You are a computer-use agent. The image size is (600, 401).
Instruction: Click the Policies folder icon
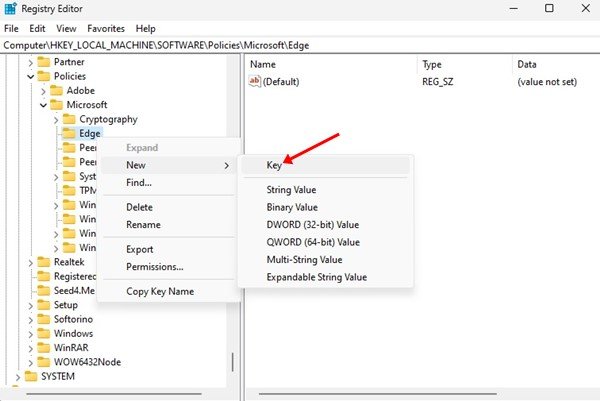[x=44, y=76]
